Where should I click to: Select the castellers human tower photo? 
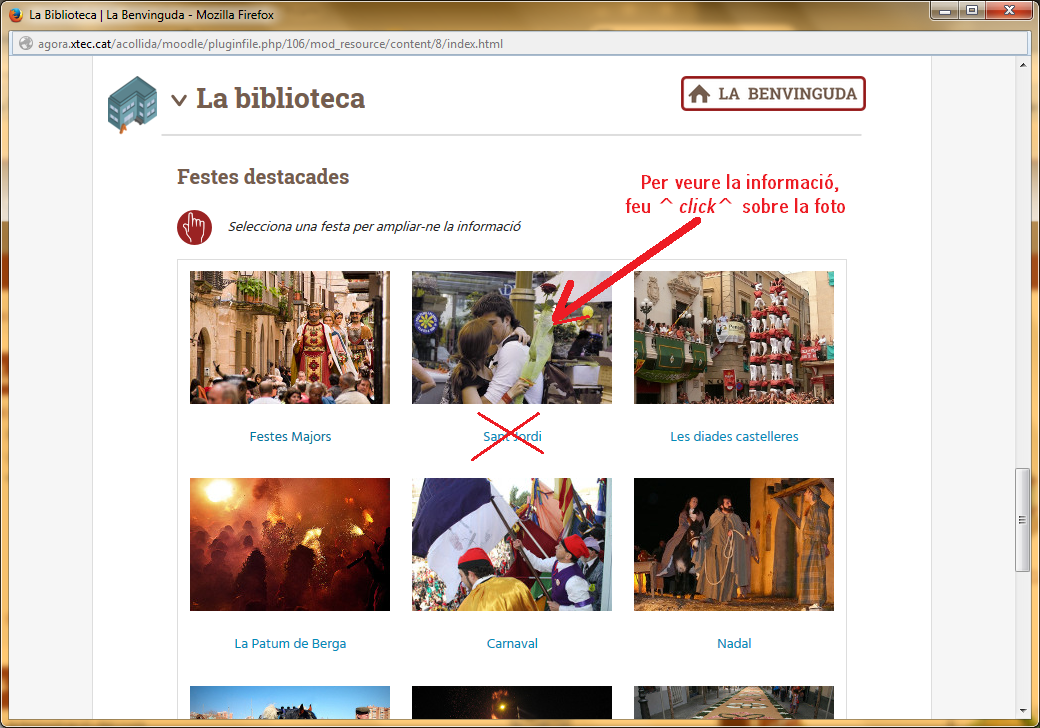(734, 337)
